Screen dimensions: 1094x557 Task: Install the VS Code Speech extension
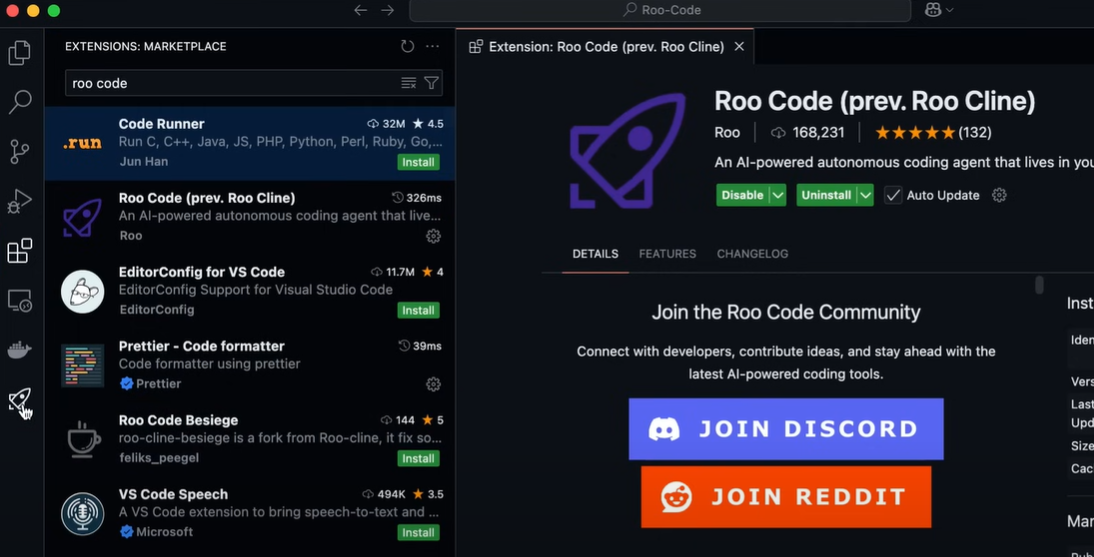point(418,532)
